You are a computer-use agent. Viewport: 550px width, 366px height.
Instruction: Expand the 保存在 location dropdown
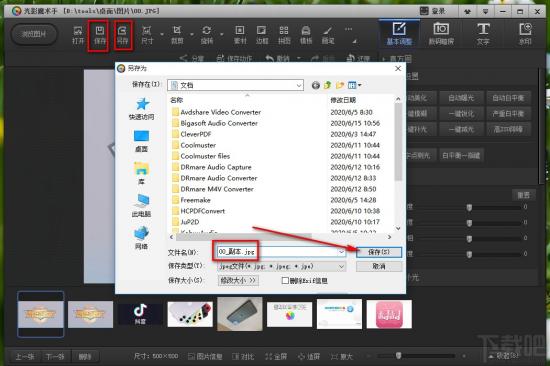[299, 85]
